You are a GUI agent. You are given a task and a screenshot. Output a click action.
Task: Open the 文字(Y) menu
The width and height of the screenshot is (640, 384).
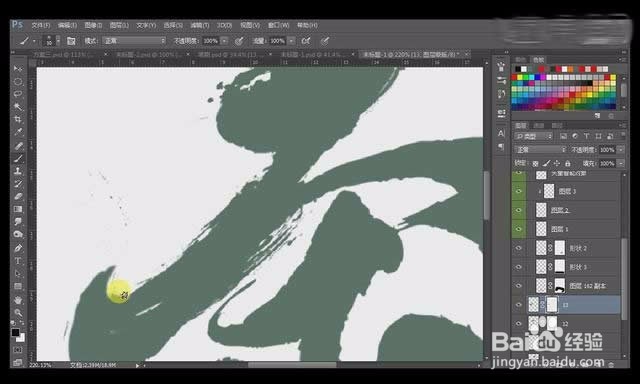tap(146, 25)
